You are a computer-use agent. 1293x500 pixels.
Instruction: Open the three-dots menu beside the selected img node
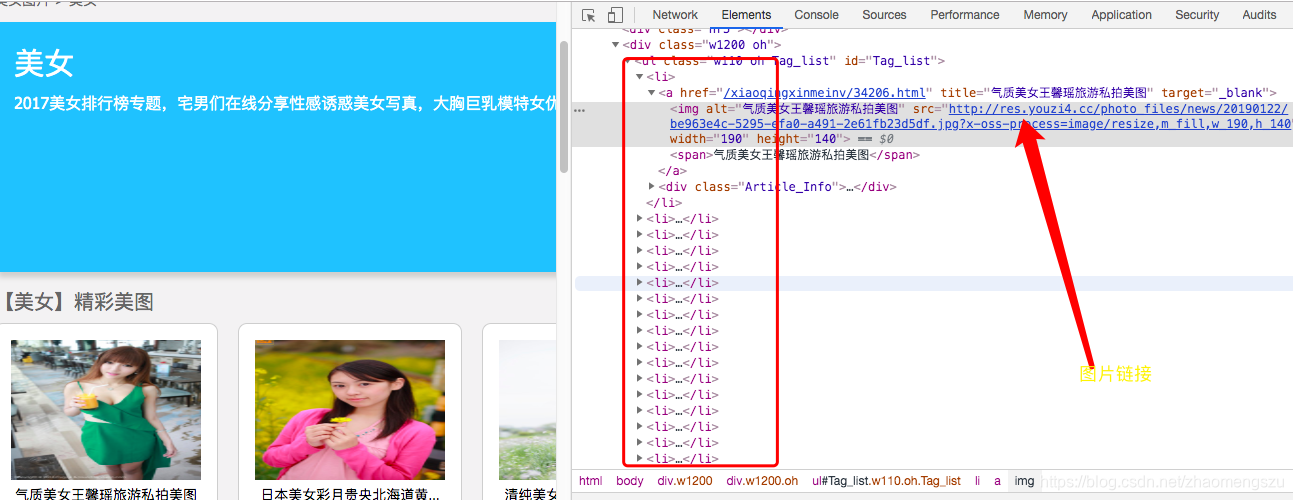(x=579, y=109)
